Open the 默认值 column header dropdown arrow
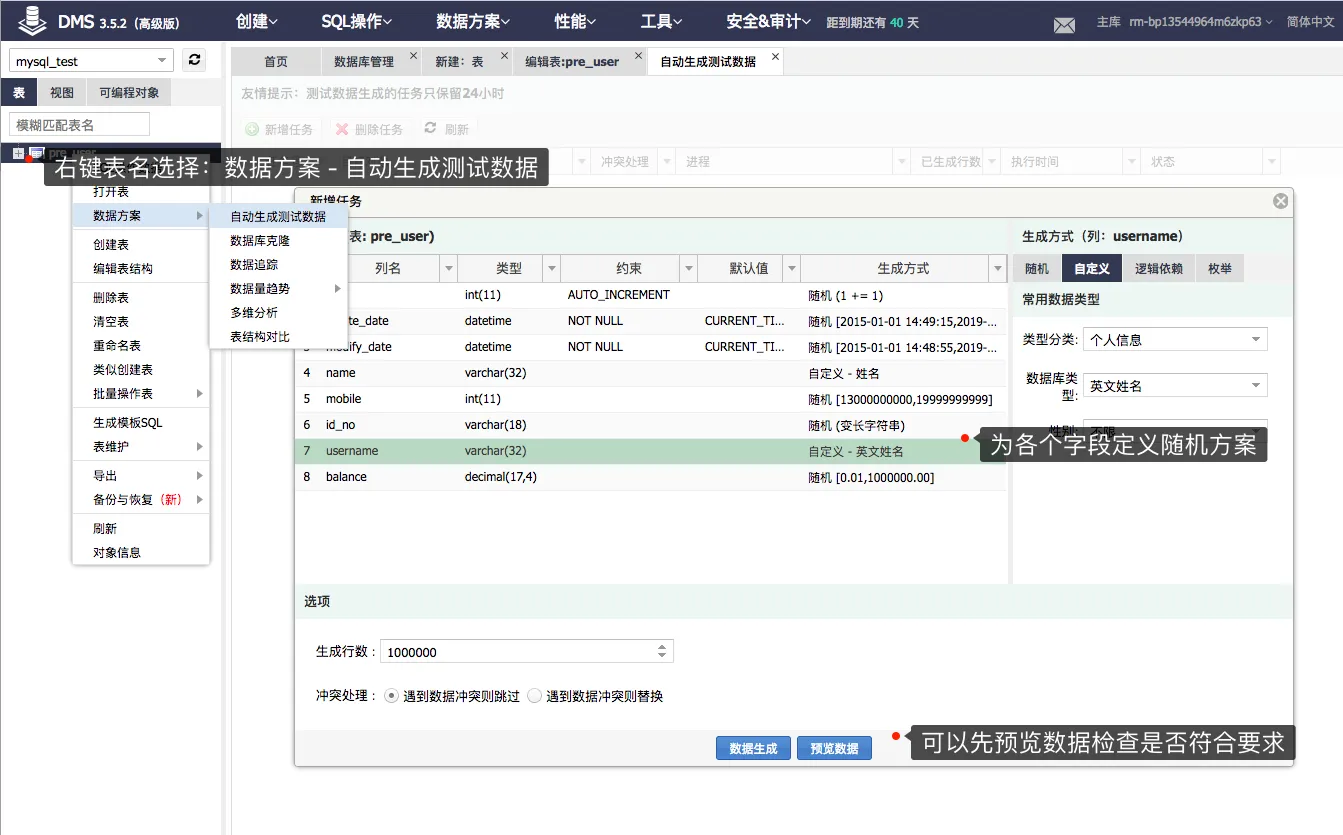This screenshot has width=1343, height=835. pyautogui.click(x=791, y=268)
